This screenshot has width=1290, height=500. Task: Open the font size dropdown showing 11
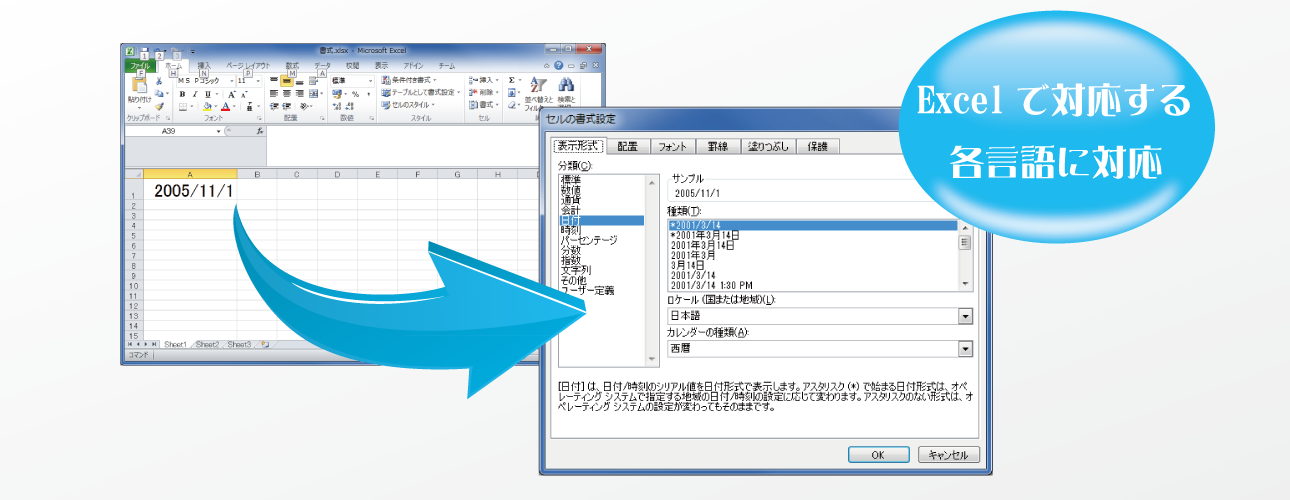pyautogui.click(x=258, y=81)
